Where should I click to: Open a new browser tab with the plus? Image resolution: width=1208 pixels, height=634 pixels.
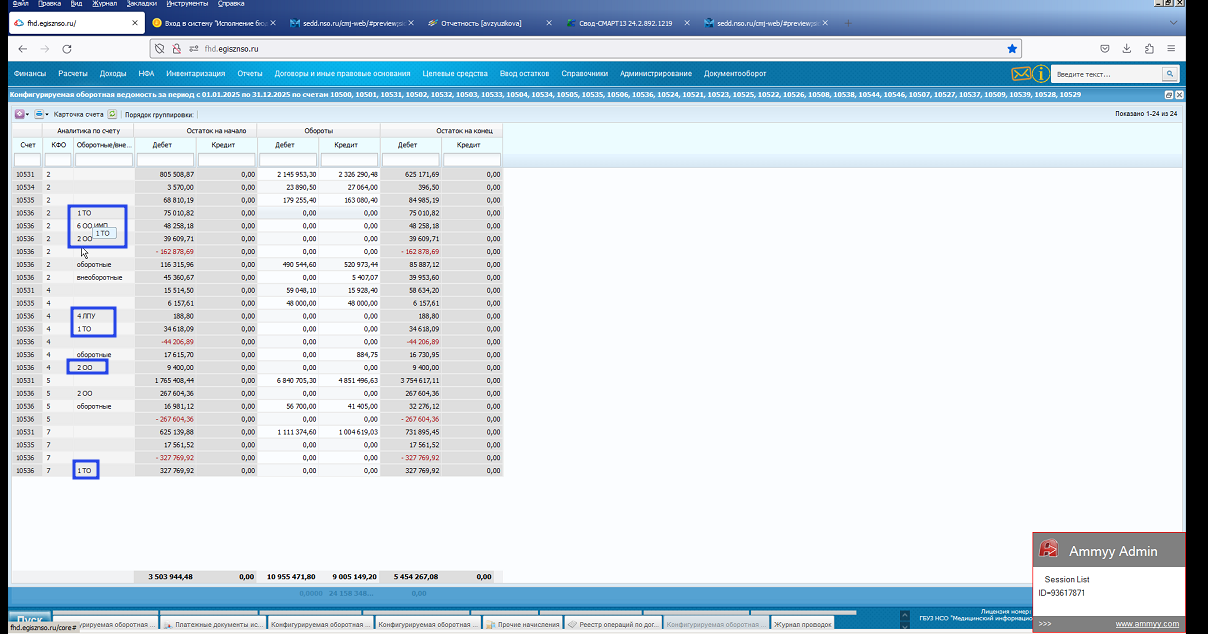point(849,22)
